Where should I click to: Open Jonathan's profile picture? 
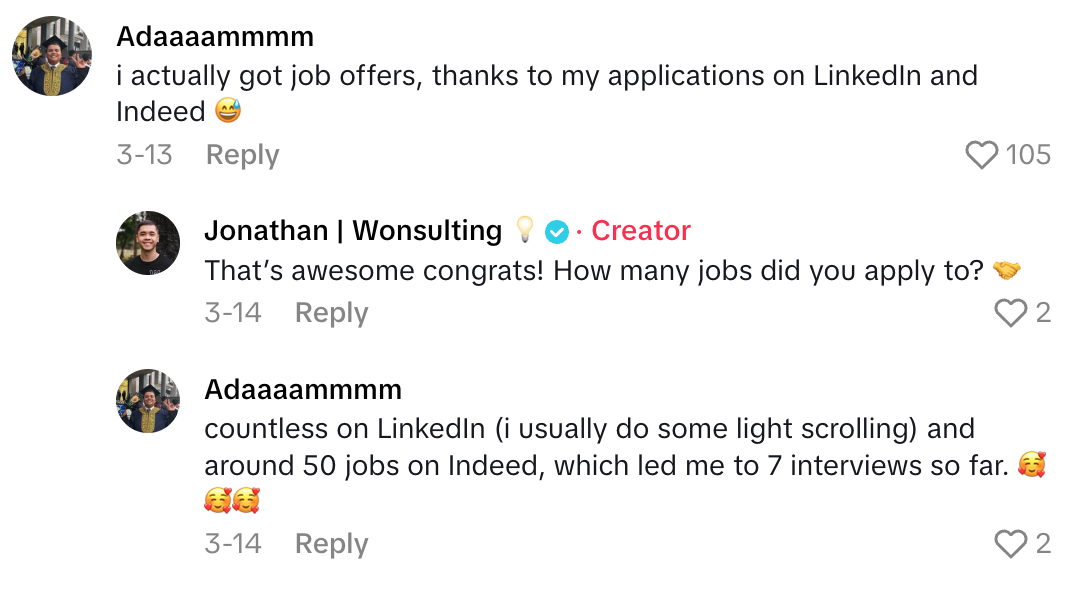(148, 243)
